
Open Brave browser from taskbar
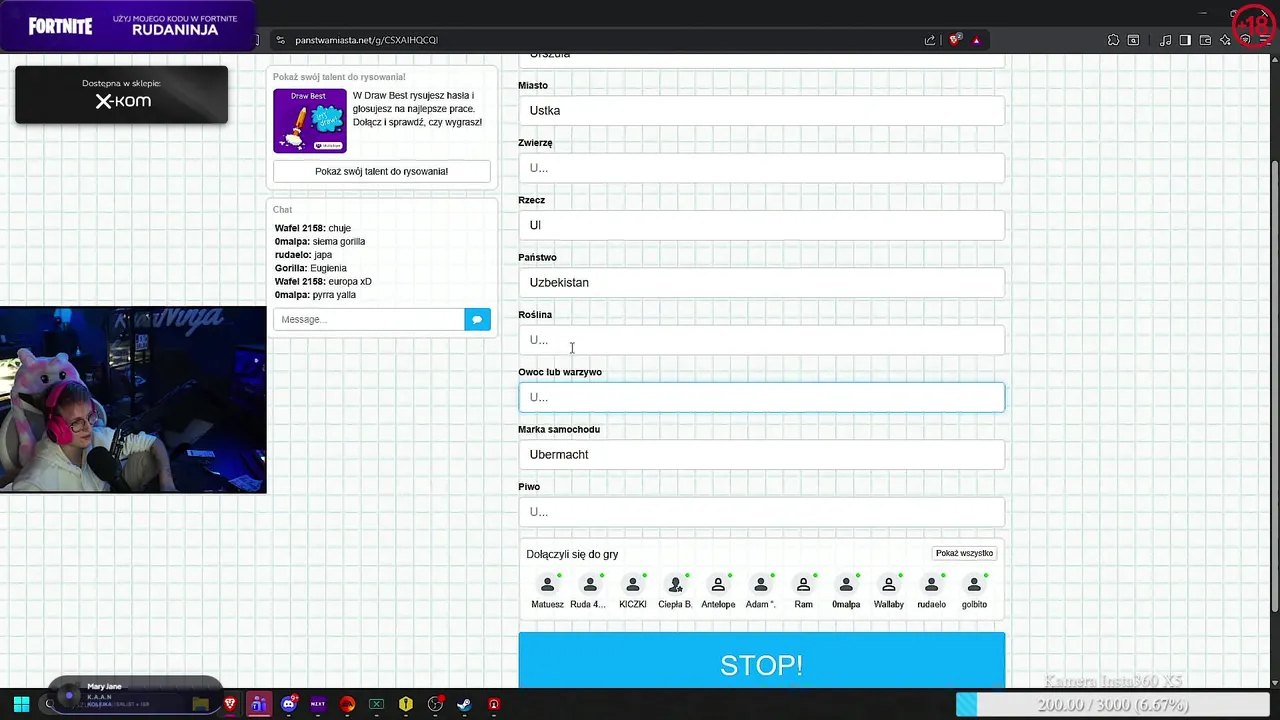click(230, 704)
